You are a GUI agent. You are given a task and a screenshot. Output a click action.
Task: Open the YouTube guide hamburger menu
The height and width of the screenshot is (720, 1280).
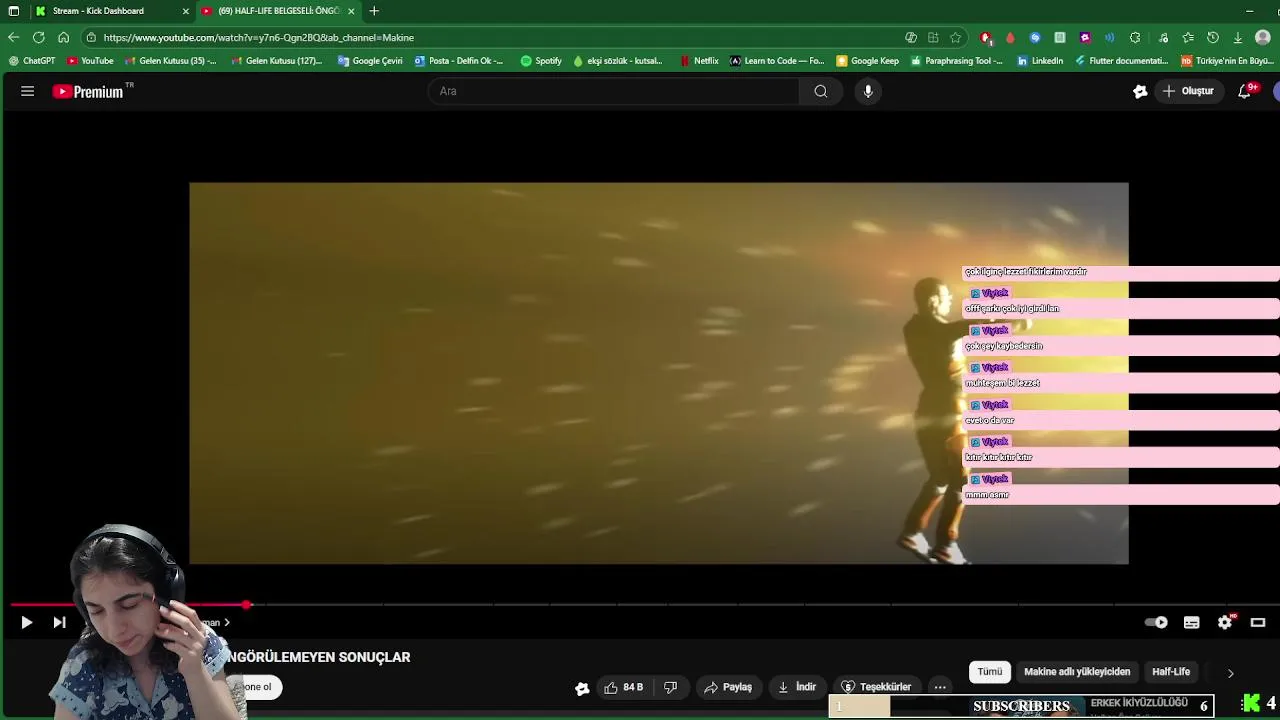[x=28, y=91]
